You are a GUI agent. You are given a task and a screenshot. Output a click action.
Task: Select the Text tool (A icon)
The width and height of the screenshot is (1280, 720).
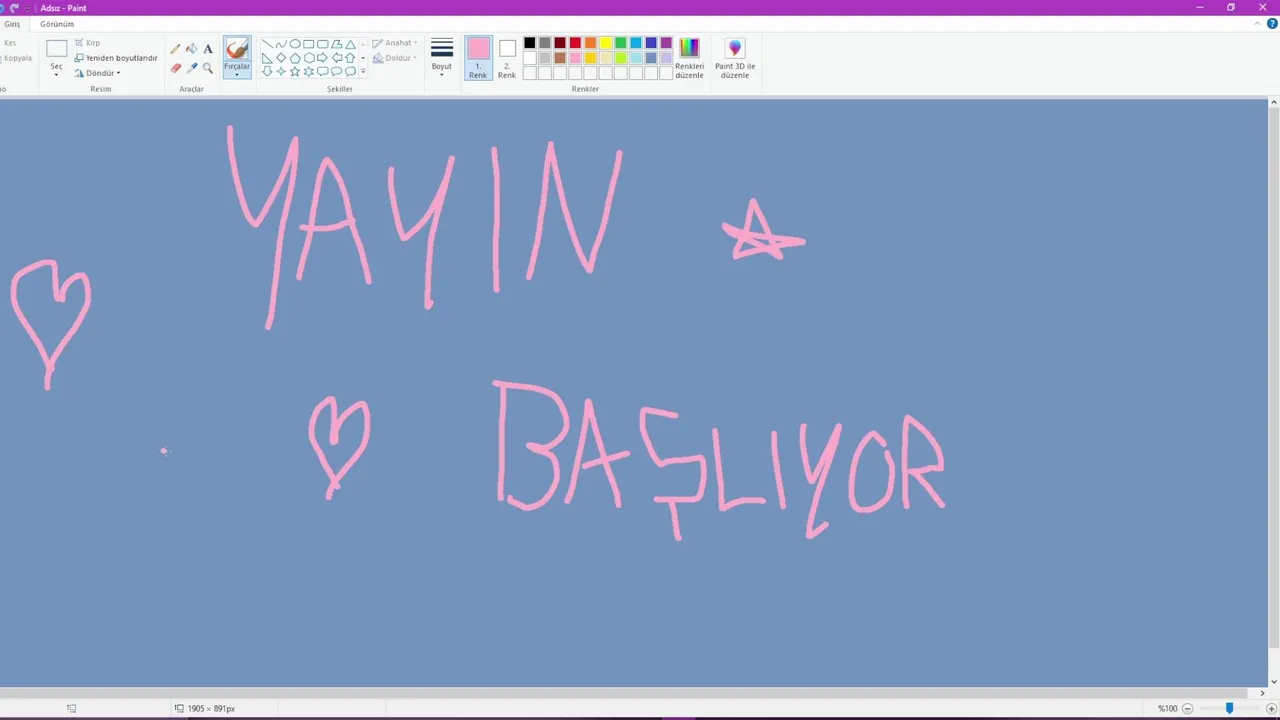(208, 49)
